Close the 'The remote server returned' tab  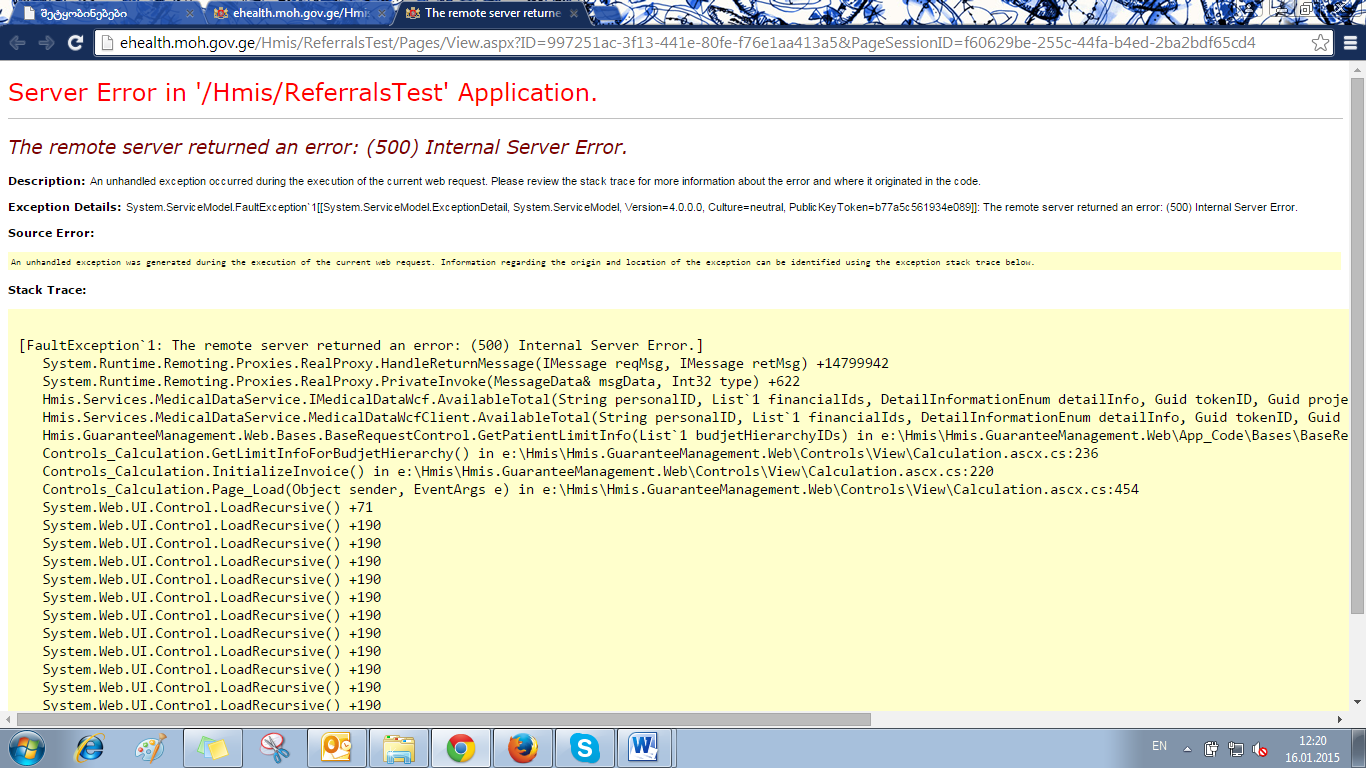click(576, 13)
